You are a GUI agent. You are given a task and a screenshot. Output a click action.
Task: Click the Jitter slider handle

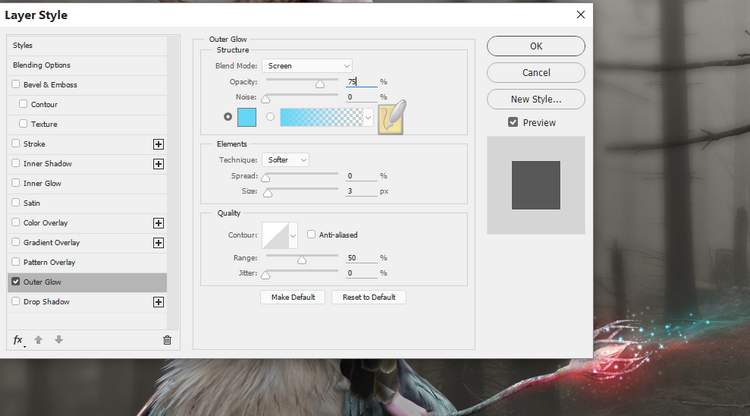click(x=266, y=275)
